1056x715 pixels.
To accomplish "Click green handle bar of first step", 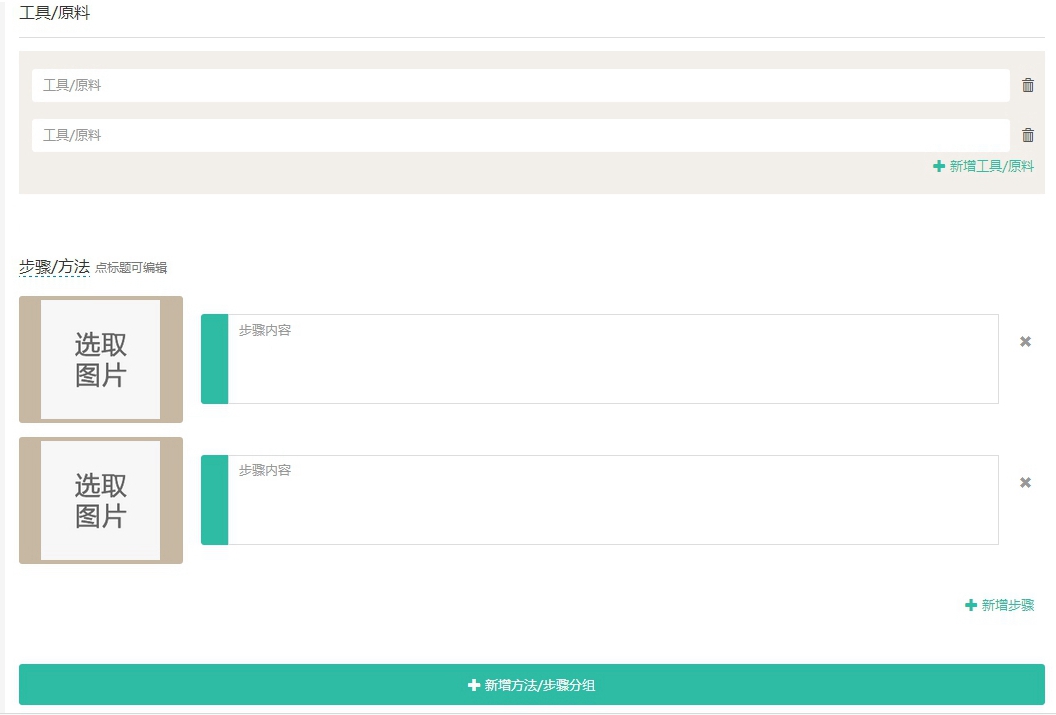I will coord(214,359).
